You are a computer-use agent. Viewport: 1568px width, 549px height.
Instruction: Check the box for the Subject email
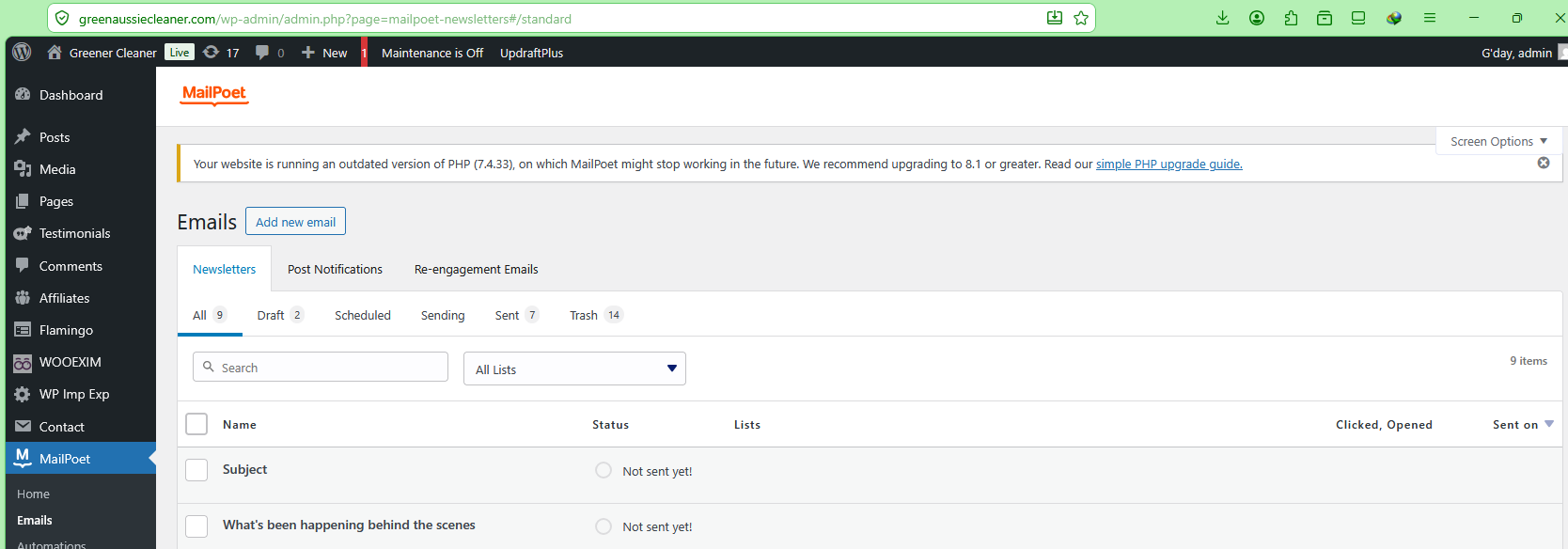tap(196, 470)
